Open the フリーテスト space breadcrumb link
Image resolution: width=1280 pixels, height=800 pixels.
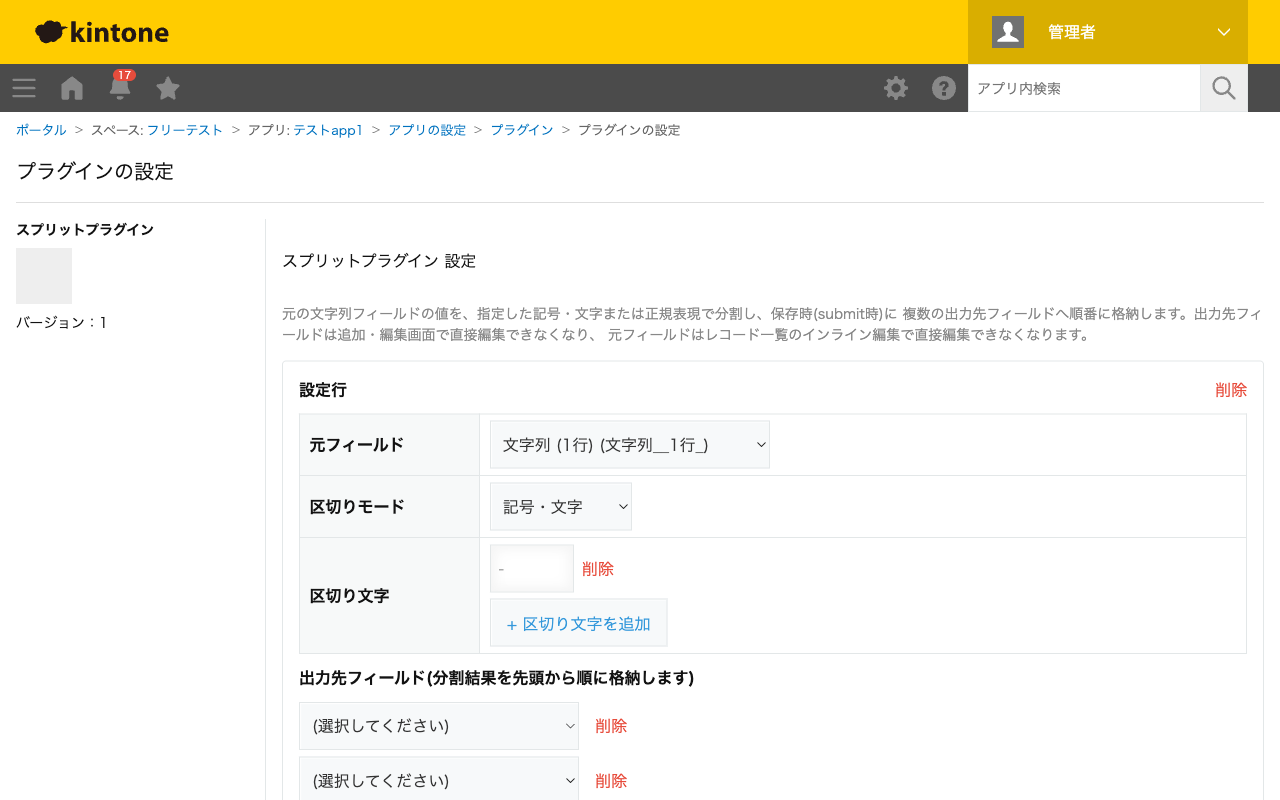[x=185, y=130]
